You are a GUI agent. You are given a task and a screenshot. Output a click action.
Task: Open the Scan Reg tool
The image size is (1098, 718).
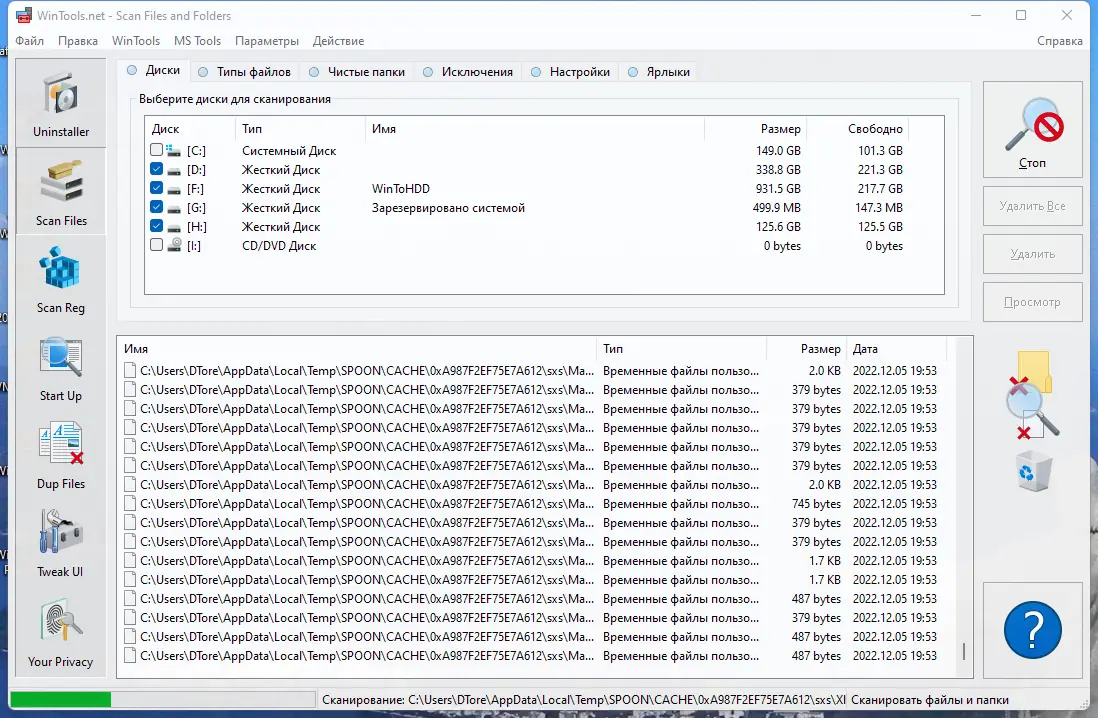click(x=61, y=279)
